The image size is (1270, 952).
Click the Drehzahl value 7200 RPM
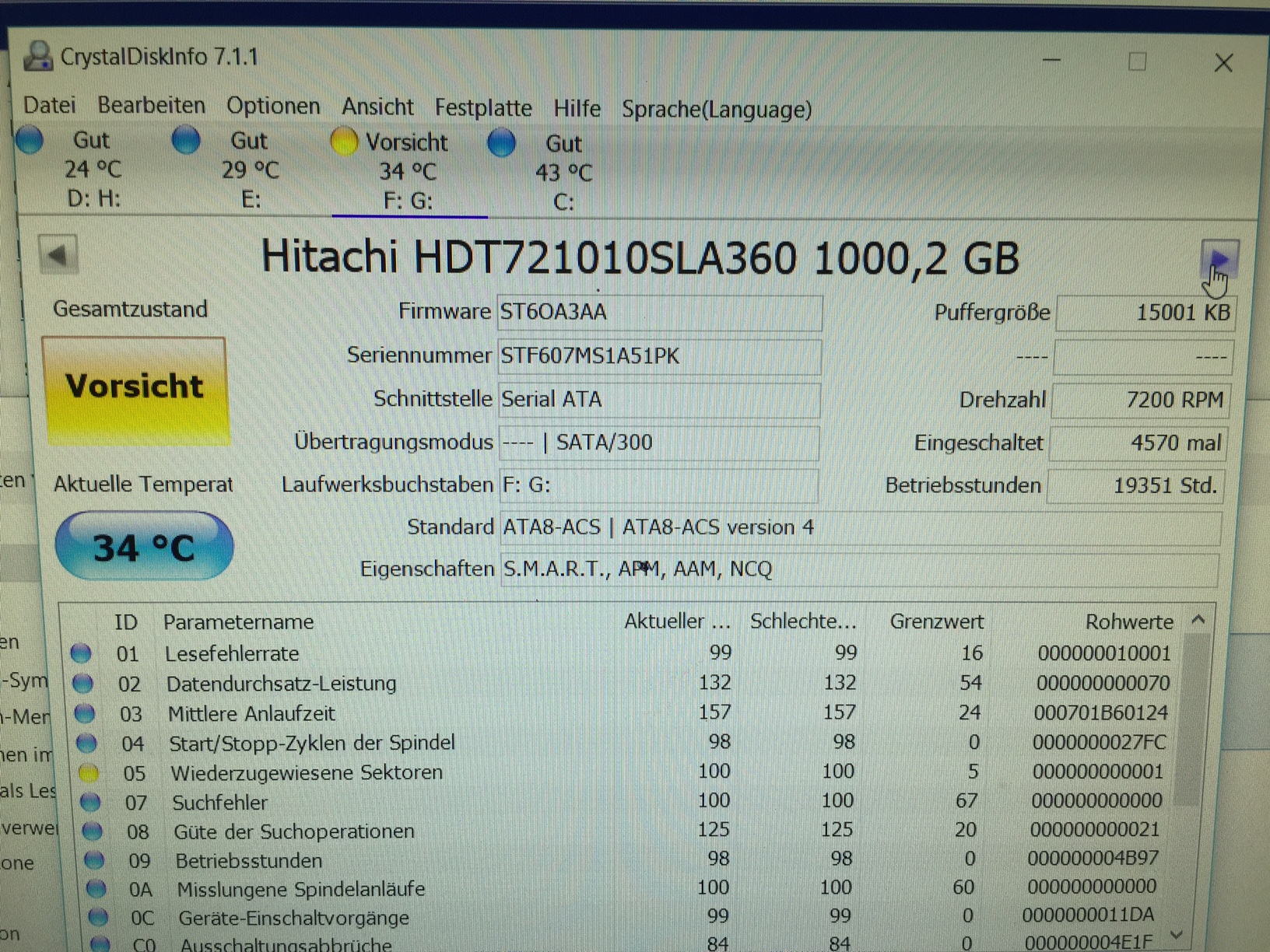[1142, 400]
